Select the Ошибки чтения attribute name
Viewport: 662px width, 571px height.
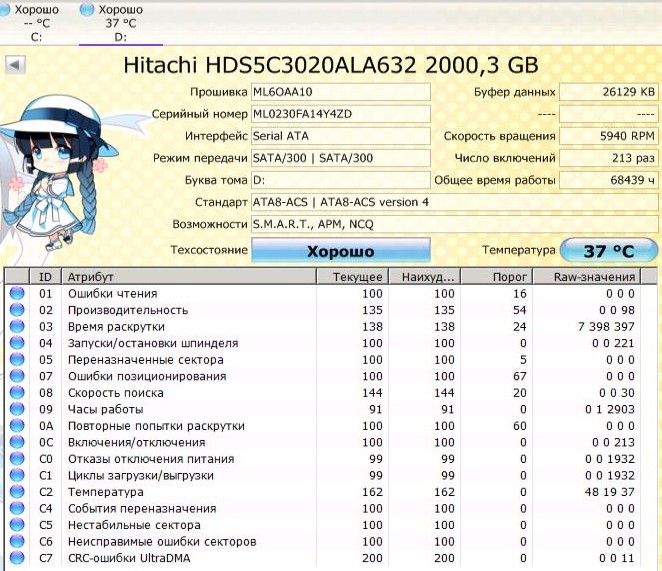click(113, 294)
